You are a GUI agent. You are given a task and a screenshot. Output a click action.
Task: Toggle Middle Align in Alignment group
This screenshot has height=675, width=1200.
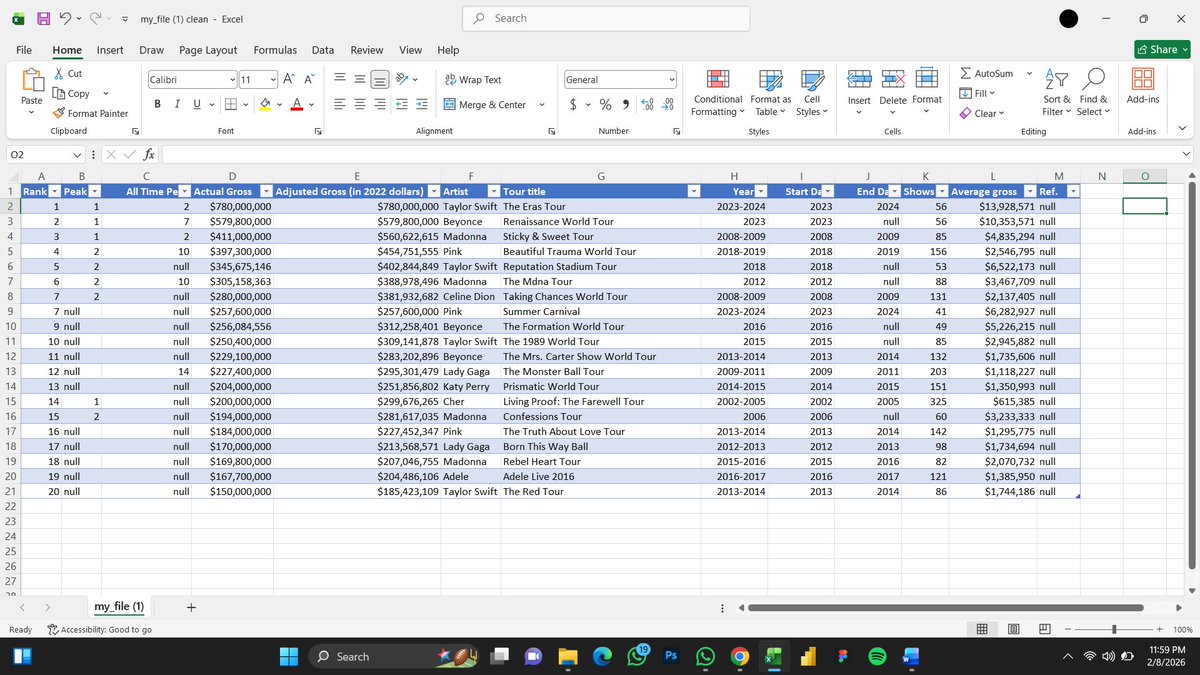tap(359, 79)
